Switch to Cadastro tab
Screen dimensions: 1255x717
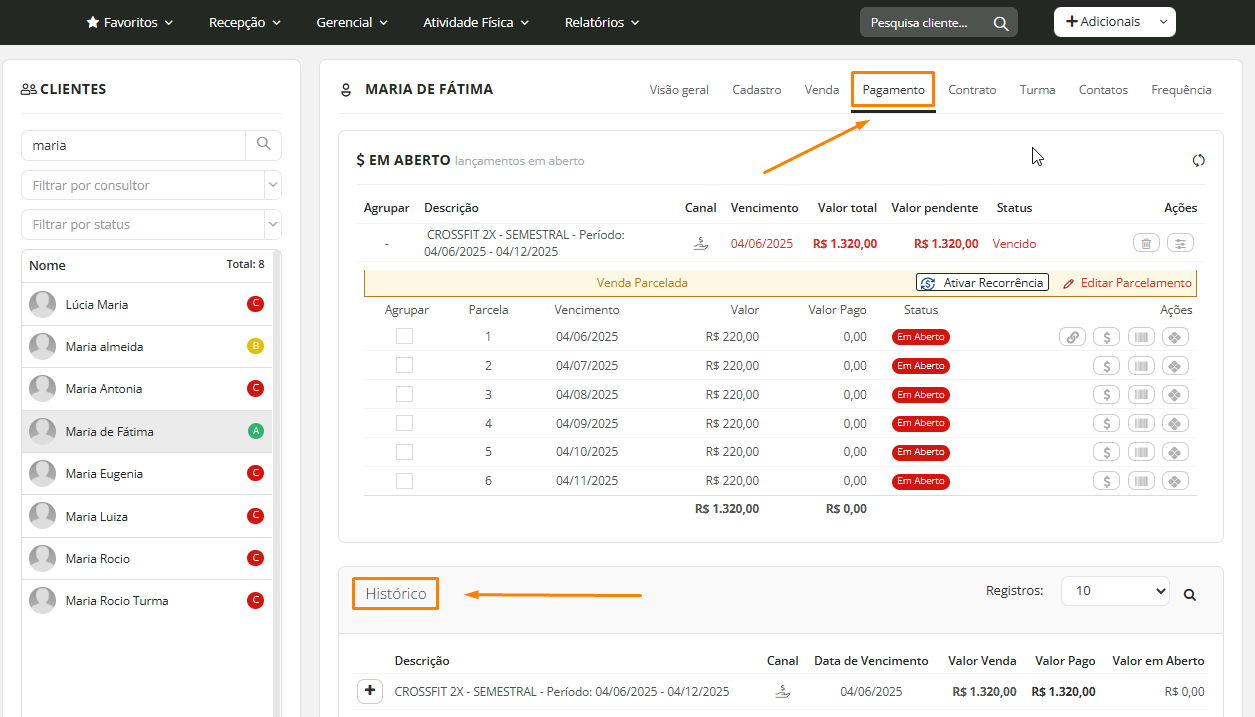click(757, 90)
